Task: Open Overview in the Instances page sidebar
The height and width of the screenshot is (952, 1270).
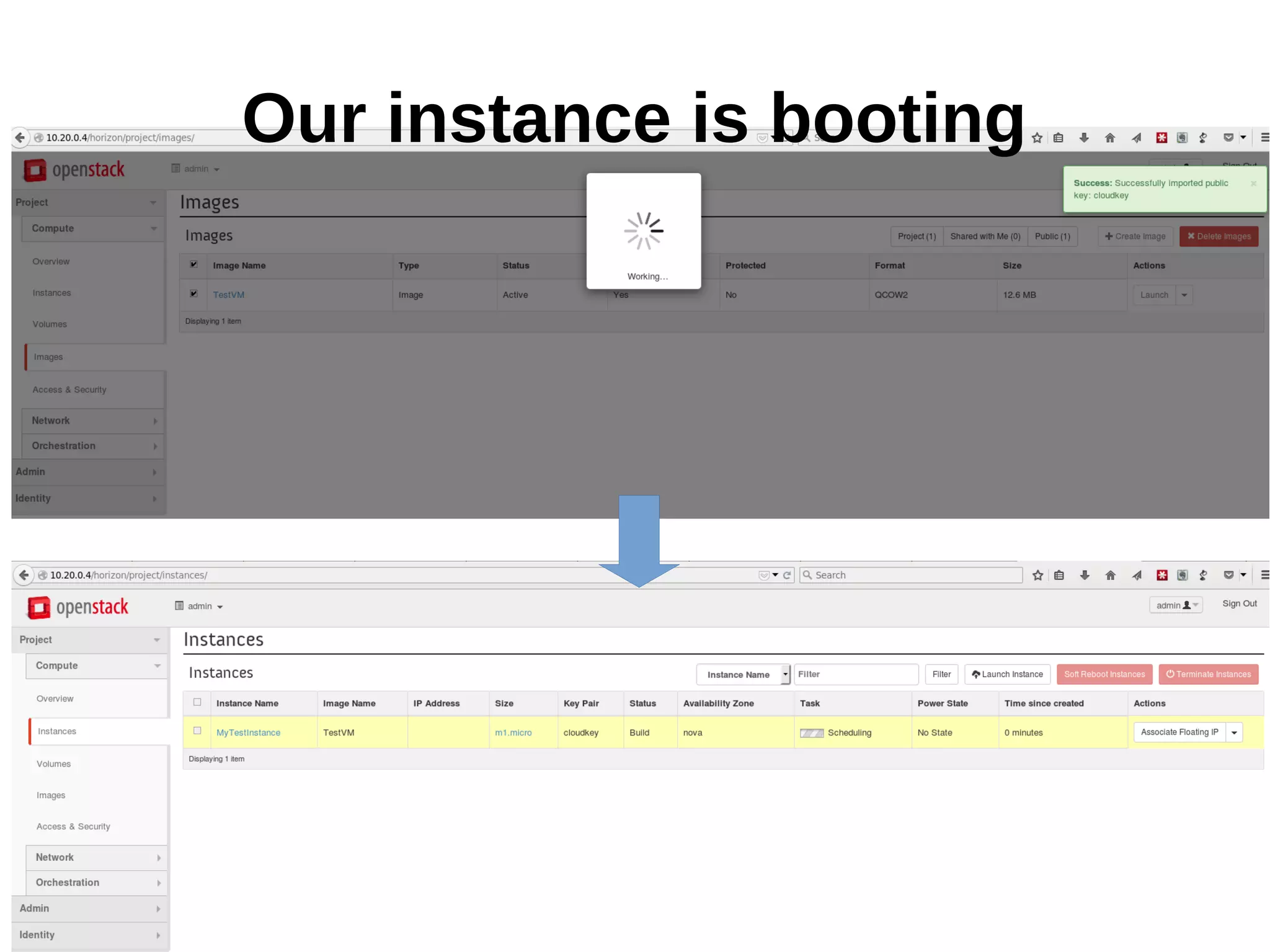Action: click(55, 698)
